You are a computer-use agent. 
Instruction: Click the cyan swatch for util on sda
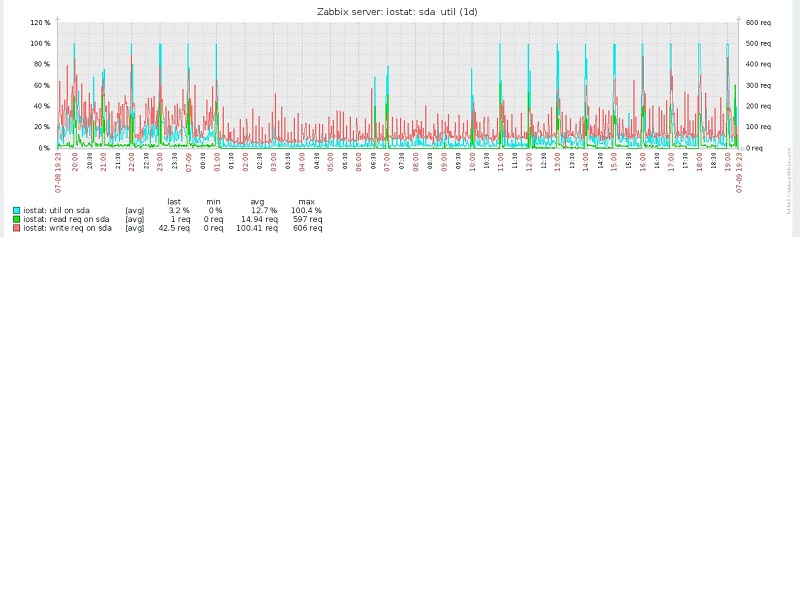point(17,210)
